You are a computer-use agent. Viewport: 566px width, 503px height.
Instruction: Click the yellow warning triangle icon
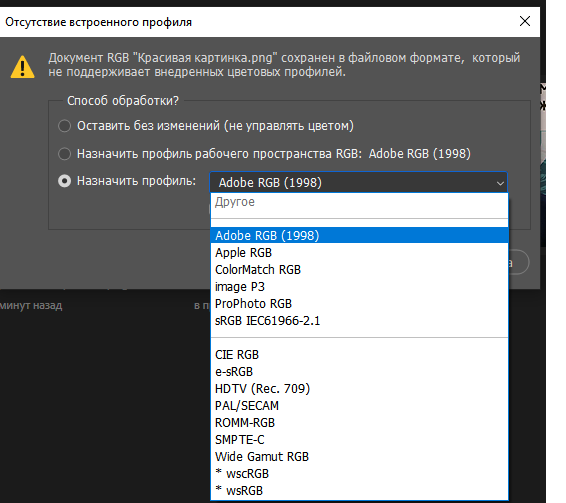pos(22,67)
